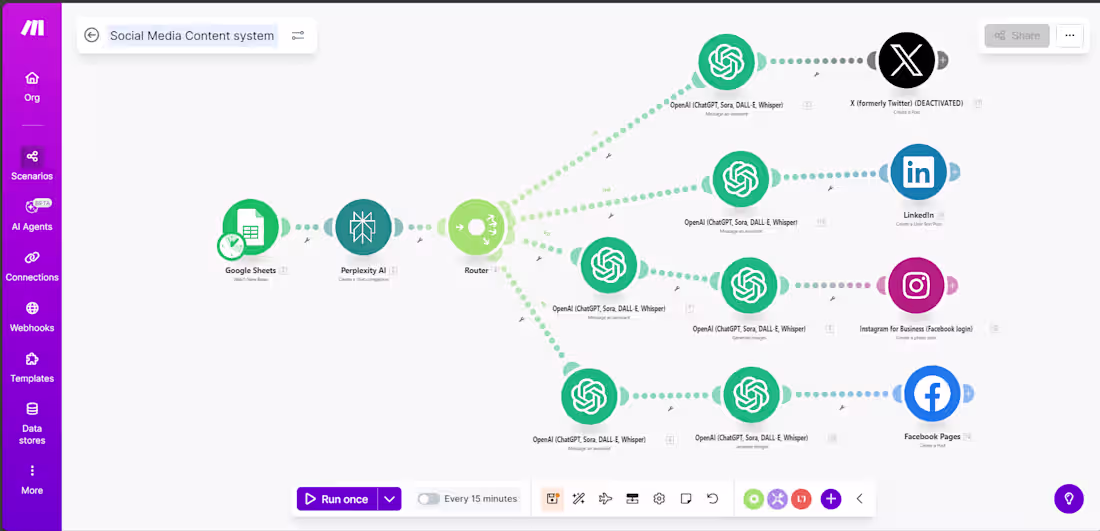Open the lightbulb help button
This screenshot has width=1100, height=531.
tap(1068, 499)
